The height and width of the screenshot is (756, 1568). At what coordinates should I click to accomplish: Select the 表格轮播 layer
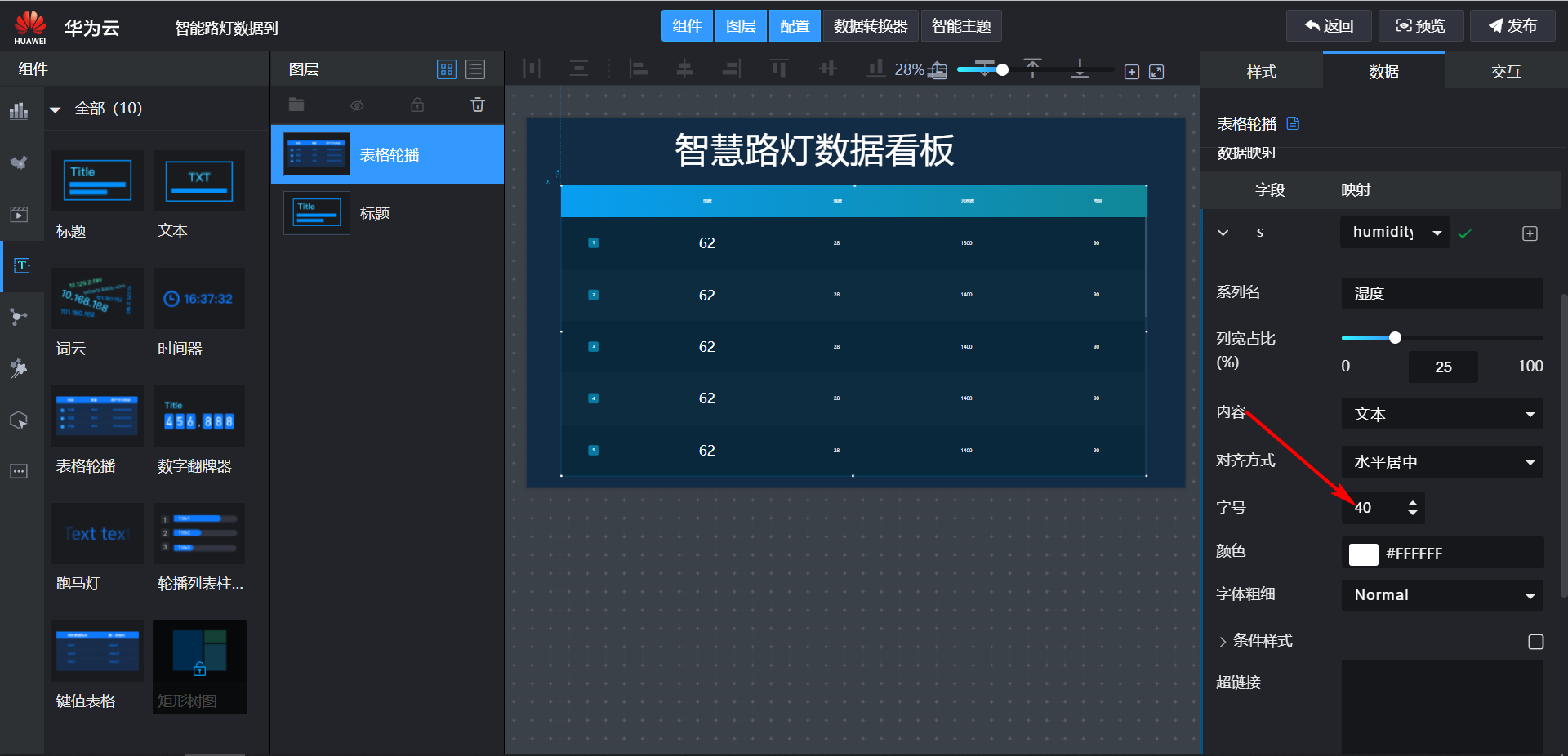click(x=387, y=154)
